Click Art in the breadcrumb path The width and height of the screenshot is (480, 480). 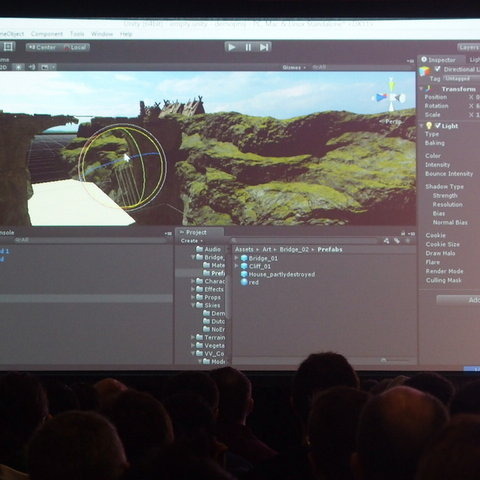click(x=267, y=249)
